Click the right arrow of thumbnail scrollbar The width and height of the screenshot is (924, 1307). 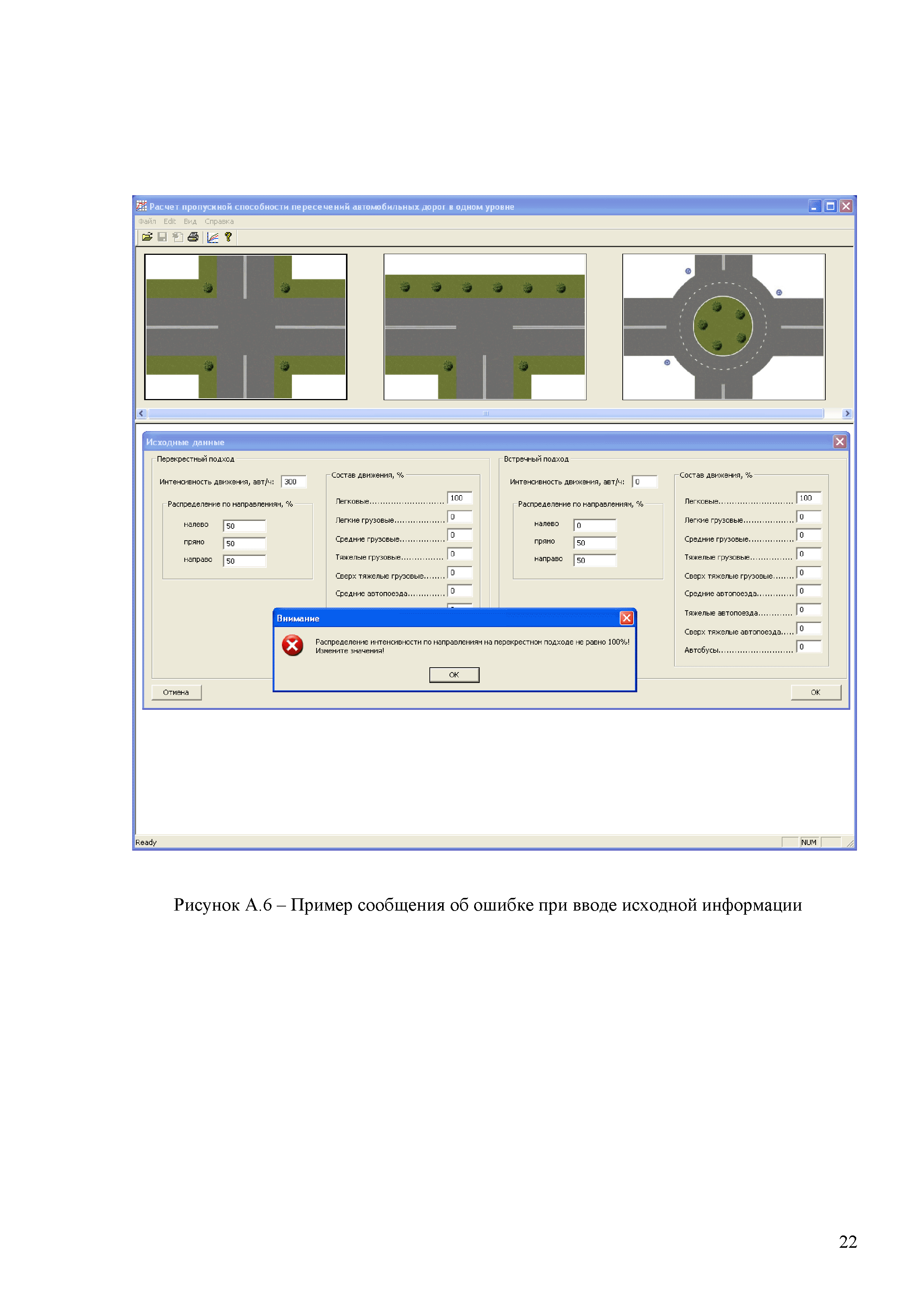[x=847, y=413]
